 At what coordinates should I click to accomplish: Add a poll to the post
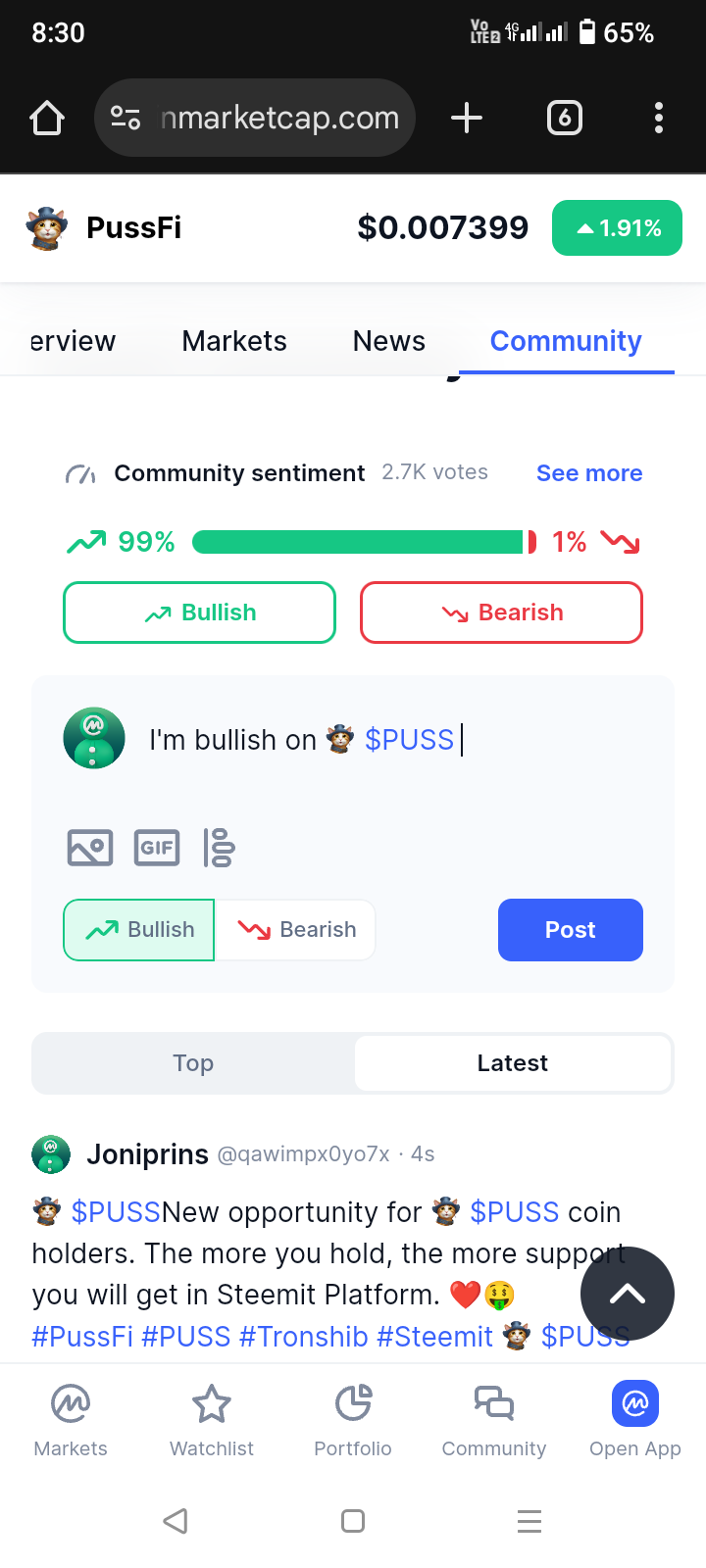(x=219, y=848)
